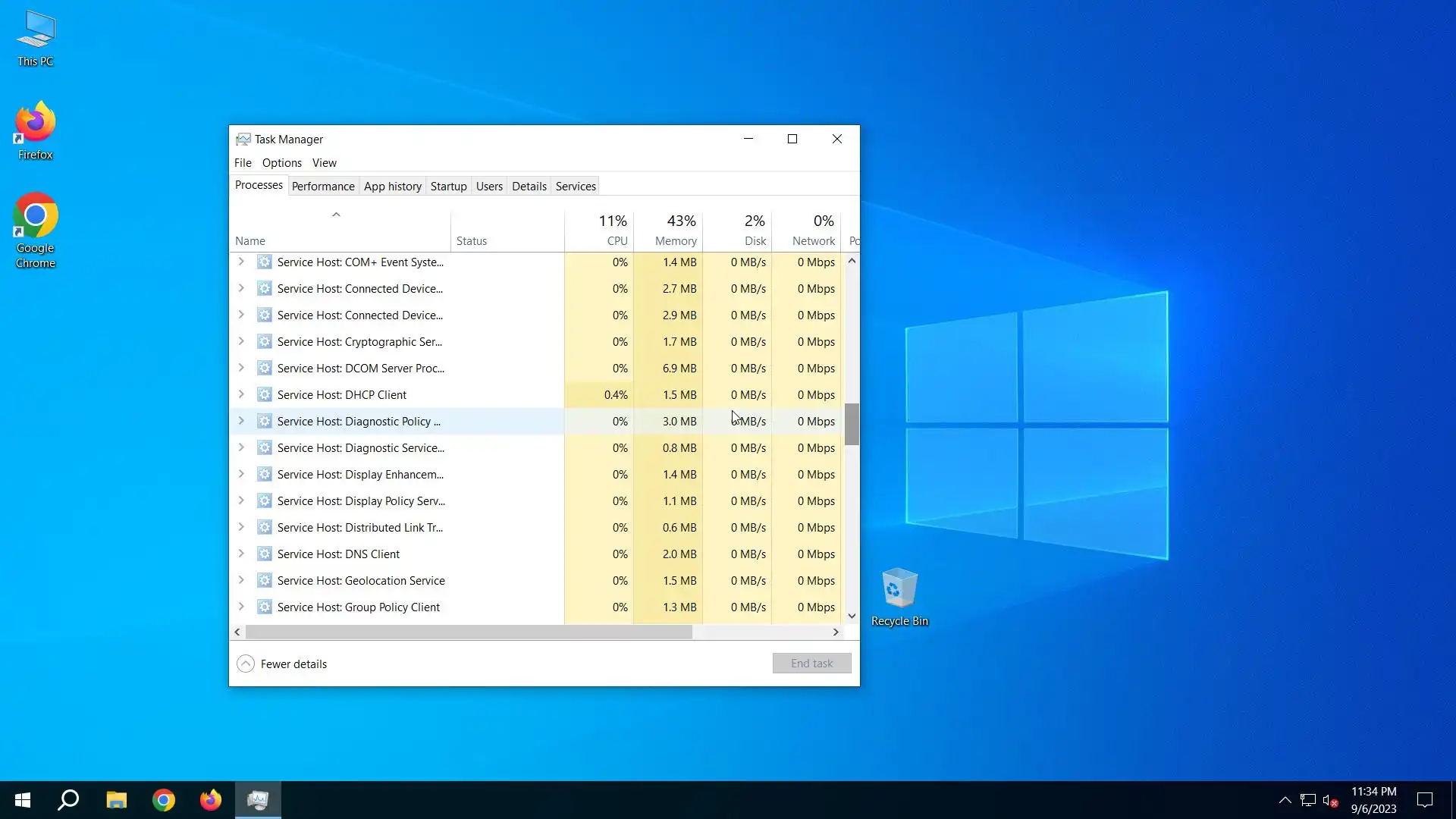Expand Service Host: Group Policy Client
Image resolution: width=1456 pixels, height=819 pixels.
241,607
